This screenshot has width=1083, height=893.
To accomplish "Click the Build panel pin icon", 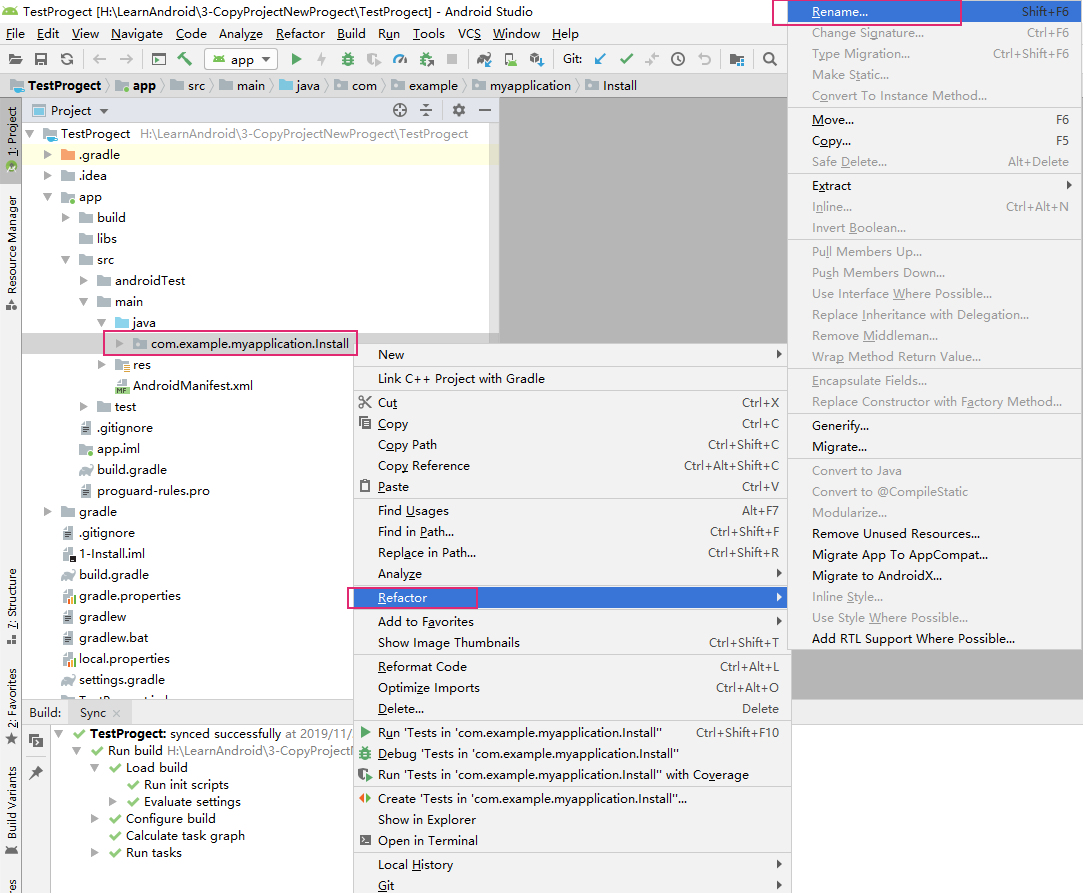I will point(36,772).
